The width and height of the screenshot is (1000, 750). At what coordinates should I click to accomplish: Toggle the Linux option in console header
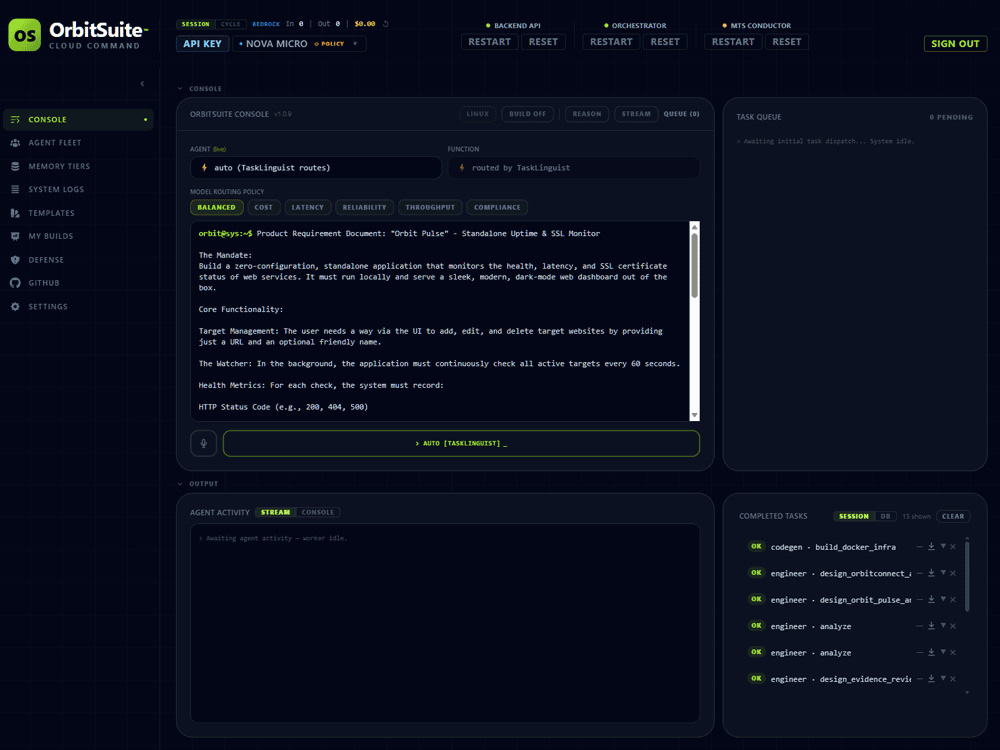tap(478, 114)
